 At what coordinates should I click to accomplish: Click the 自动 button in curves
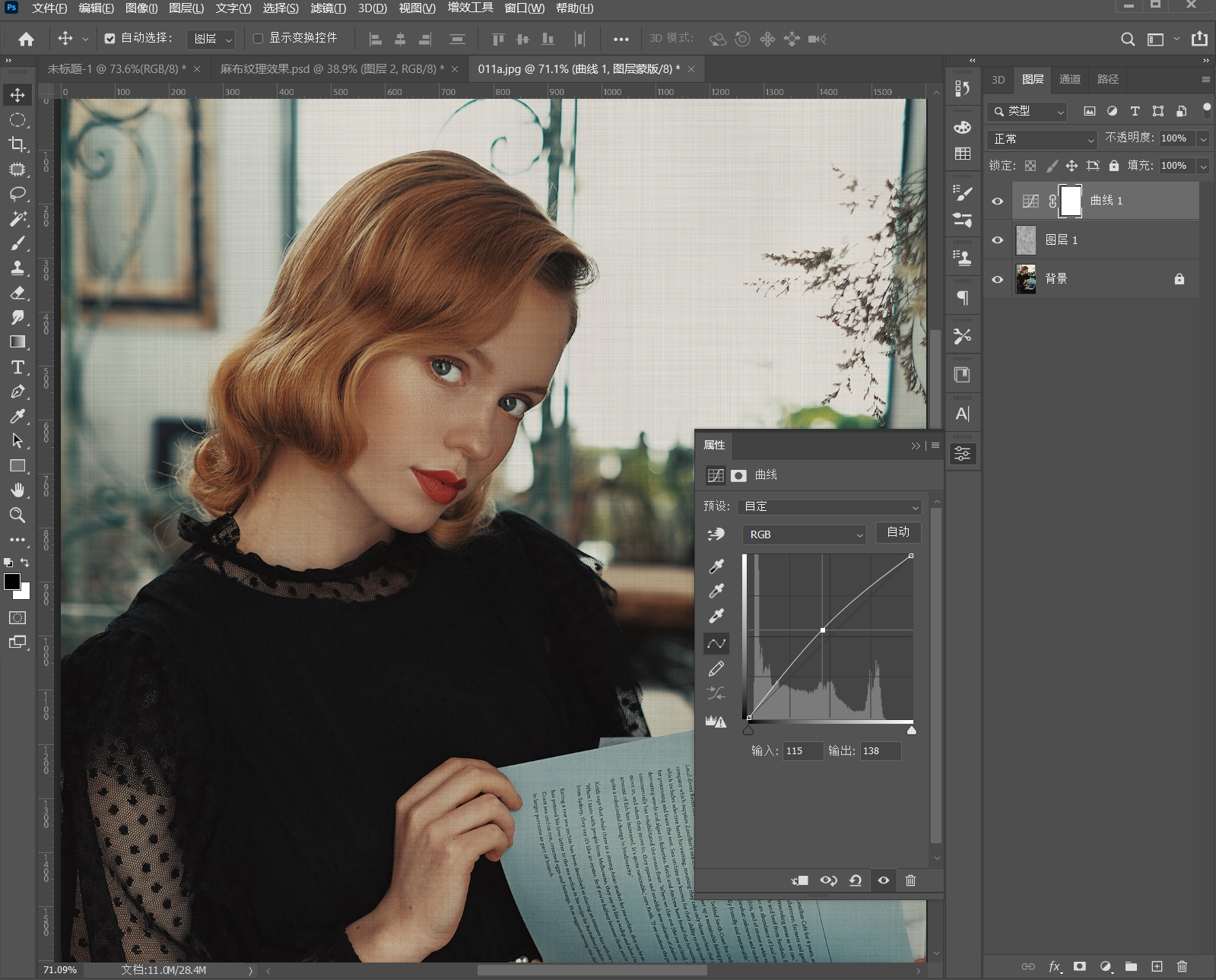pos(898,532)
